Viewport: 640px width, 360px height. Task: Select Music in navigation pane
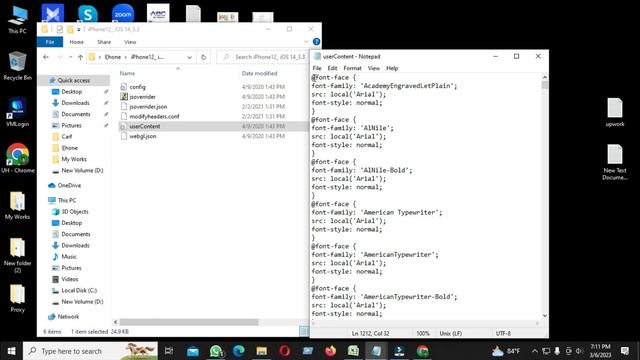pyautogui.click(x=69, y=257)
